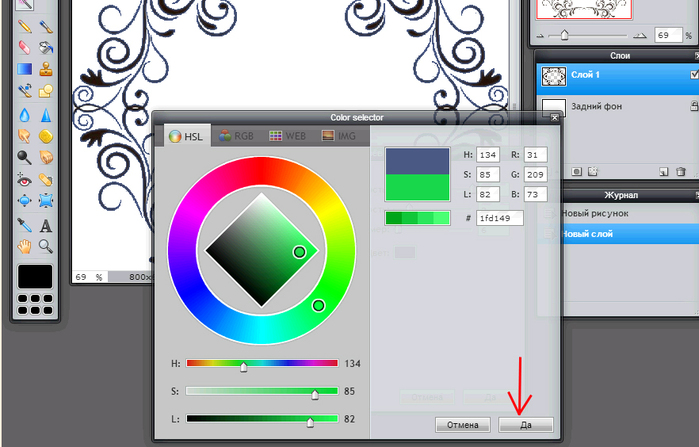
Task: Close the Color selector dialog
Action: (554, 118)
